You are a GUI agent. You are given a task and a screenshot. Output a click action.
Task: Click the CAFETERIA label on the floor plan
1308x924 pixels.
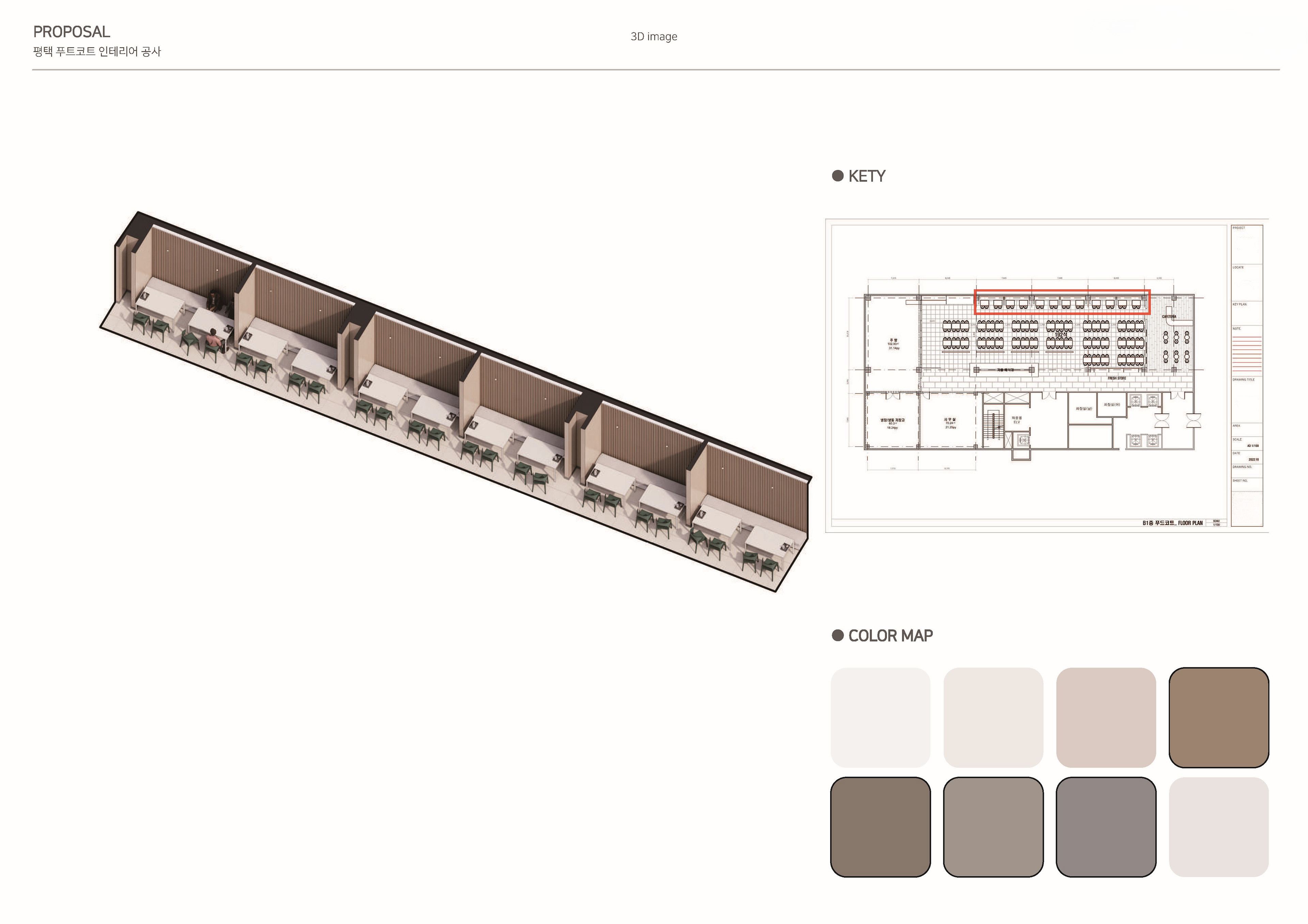tap(1169, 317)
